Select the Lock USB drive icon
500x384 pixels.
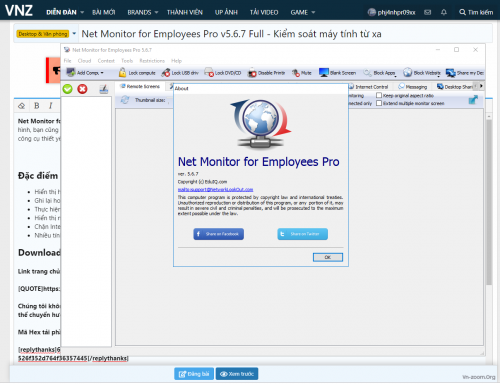coord(166,73)
